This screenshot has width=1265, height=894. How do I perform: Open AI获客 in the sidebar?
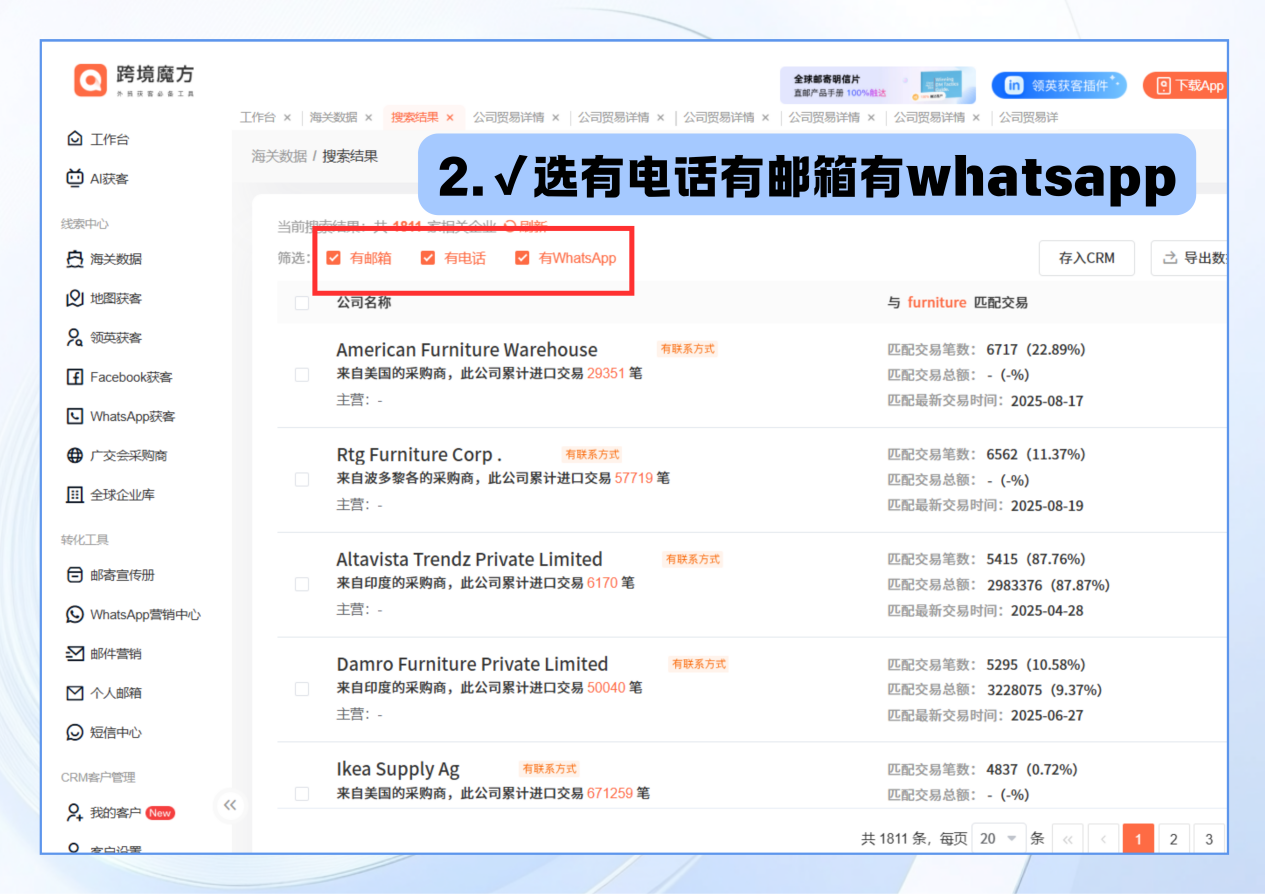(x=98, y=179)
